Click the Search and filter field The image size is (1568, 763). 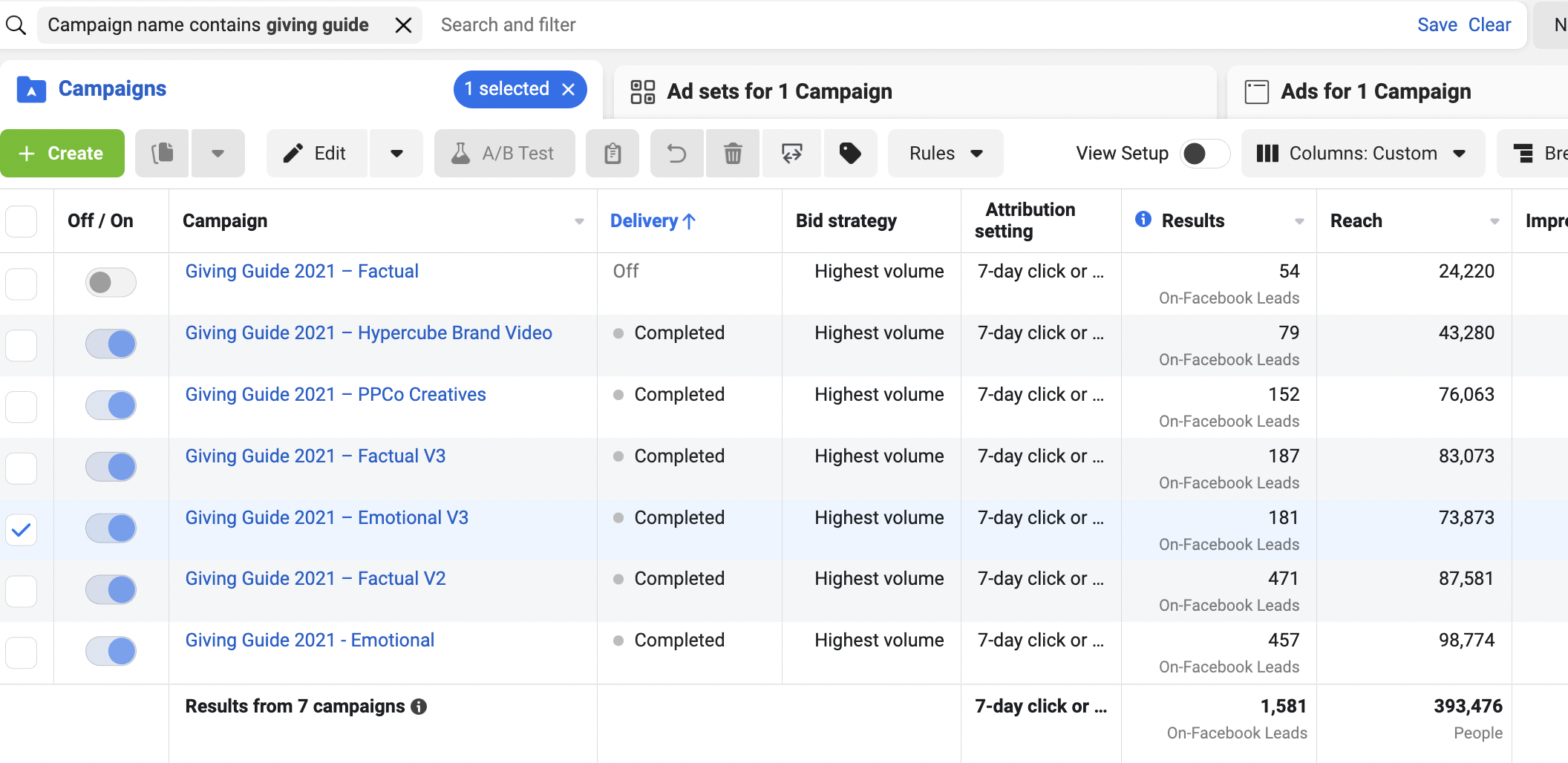(891, 25)
